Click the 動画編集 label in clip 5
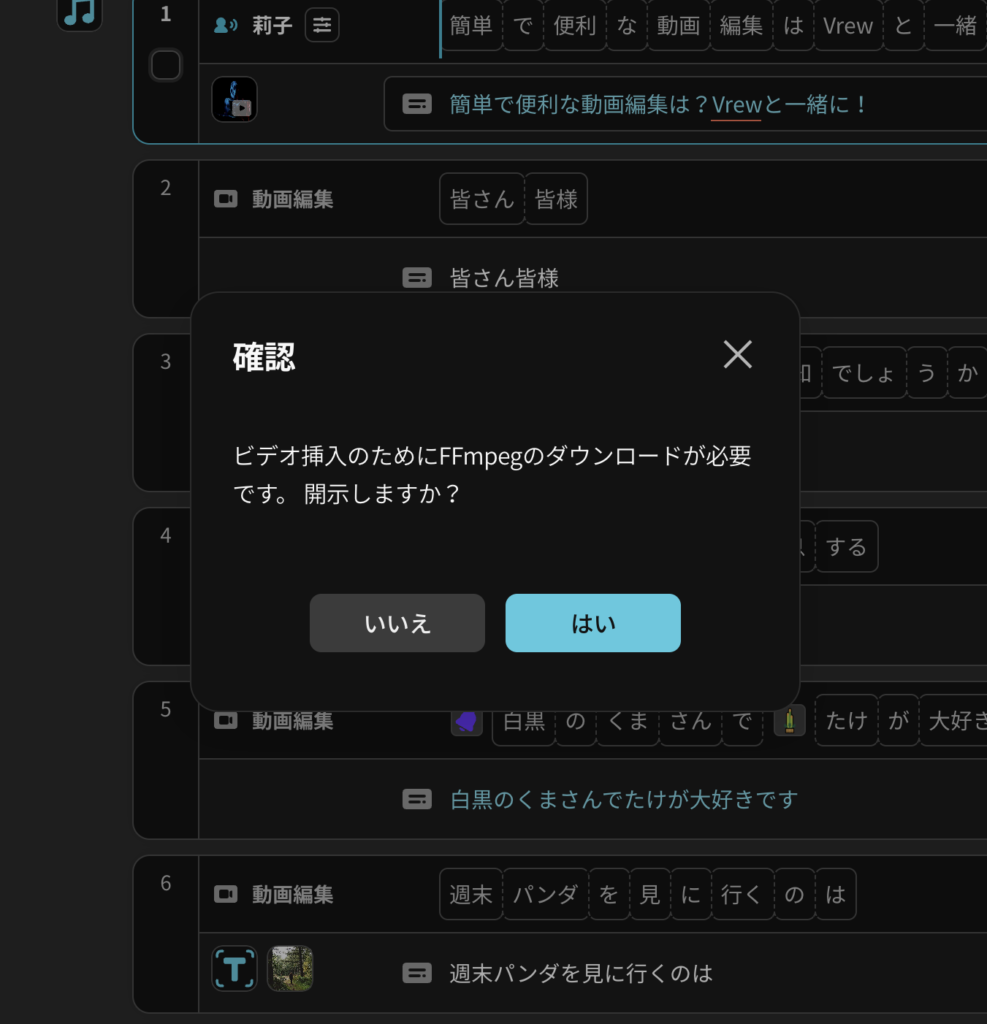Screen dimensions: 987x1024 coord(293,720)
